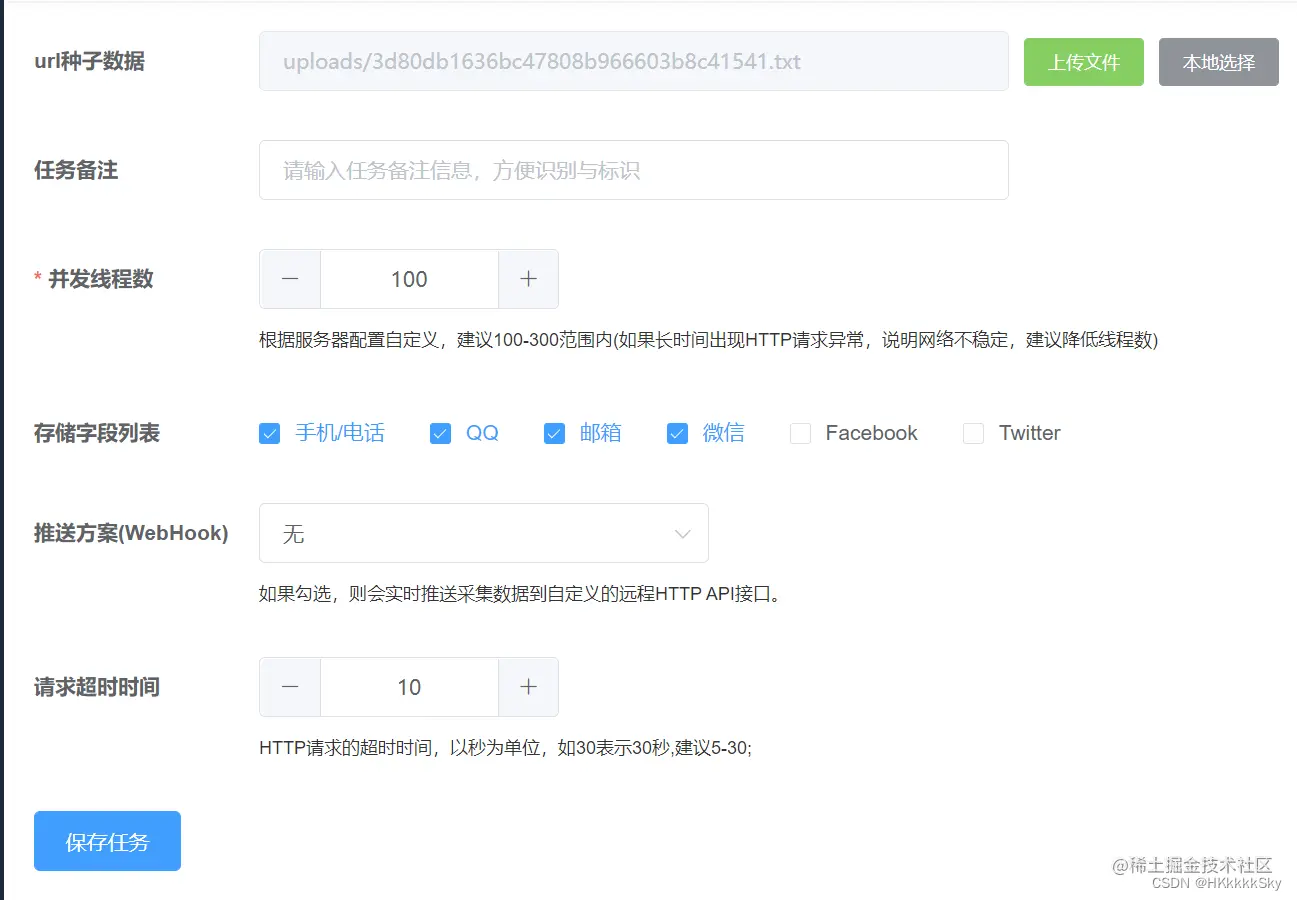Click the timeout number field showing 10
The height and width of the screenshot is (900, 1297).
[x=409, y=687]
